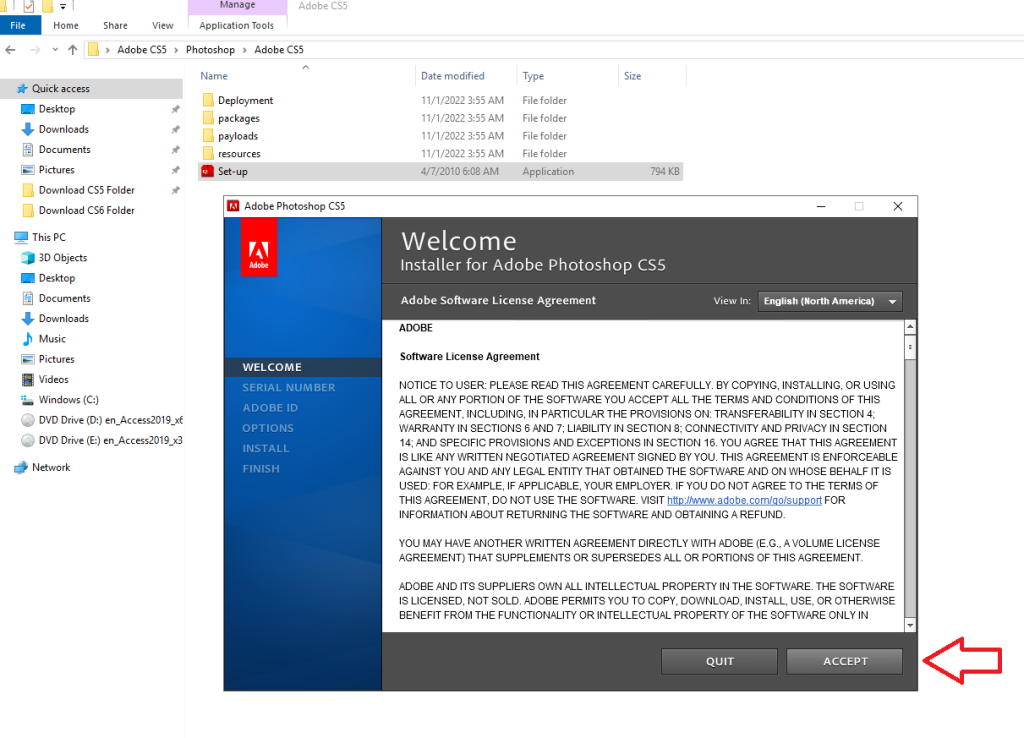Click the license scrollbar down arrow
The height and width of the screenshot is (738, 1024).
click(910, 625)
